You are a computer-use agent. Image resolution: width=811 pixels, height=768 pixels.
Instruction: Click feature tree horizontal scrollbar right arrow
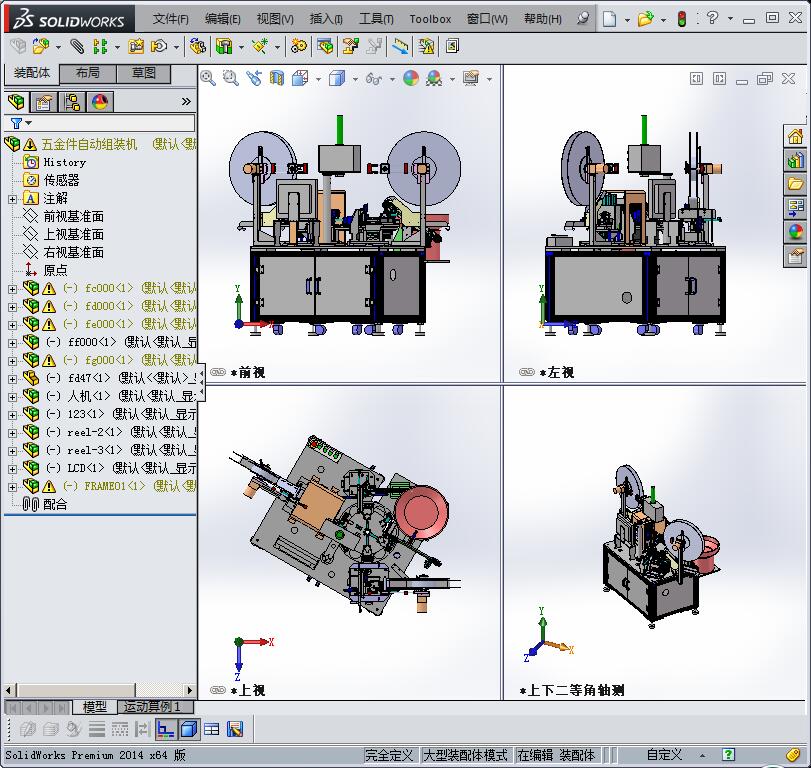coord(190,690)
